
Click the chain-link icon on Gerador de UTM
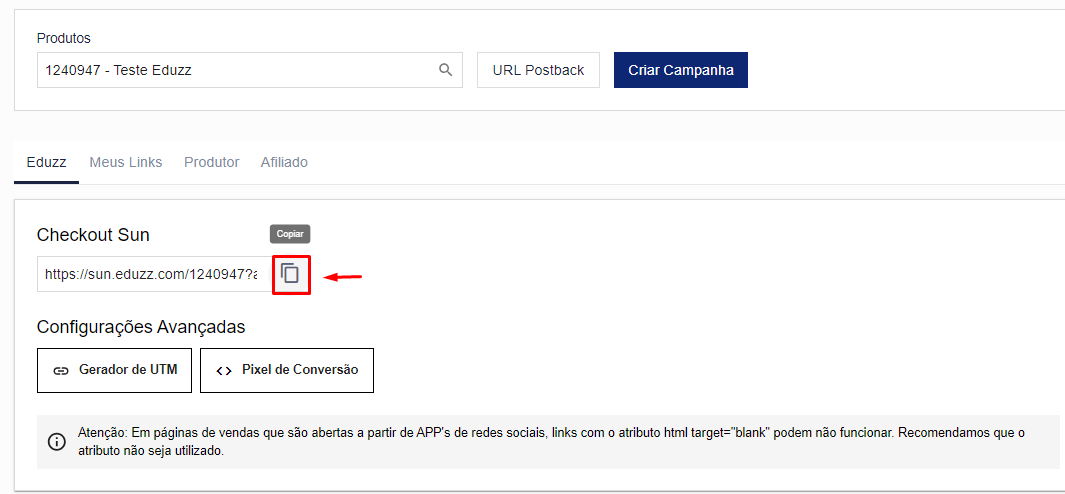pos(61,370)
